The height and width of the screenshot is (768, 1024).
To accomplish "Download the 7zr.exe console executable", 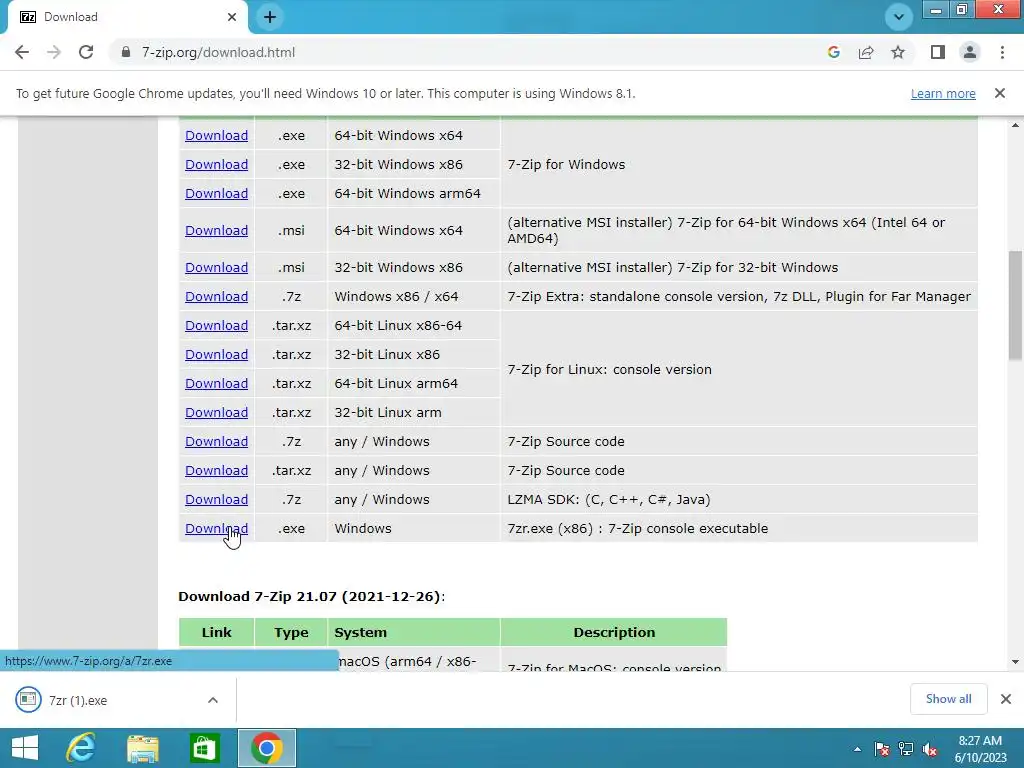I will tap(216, 528).
